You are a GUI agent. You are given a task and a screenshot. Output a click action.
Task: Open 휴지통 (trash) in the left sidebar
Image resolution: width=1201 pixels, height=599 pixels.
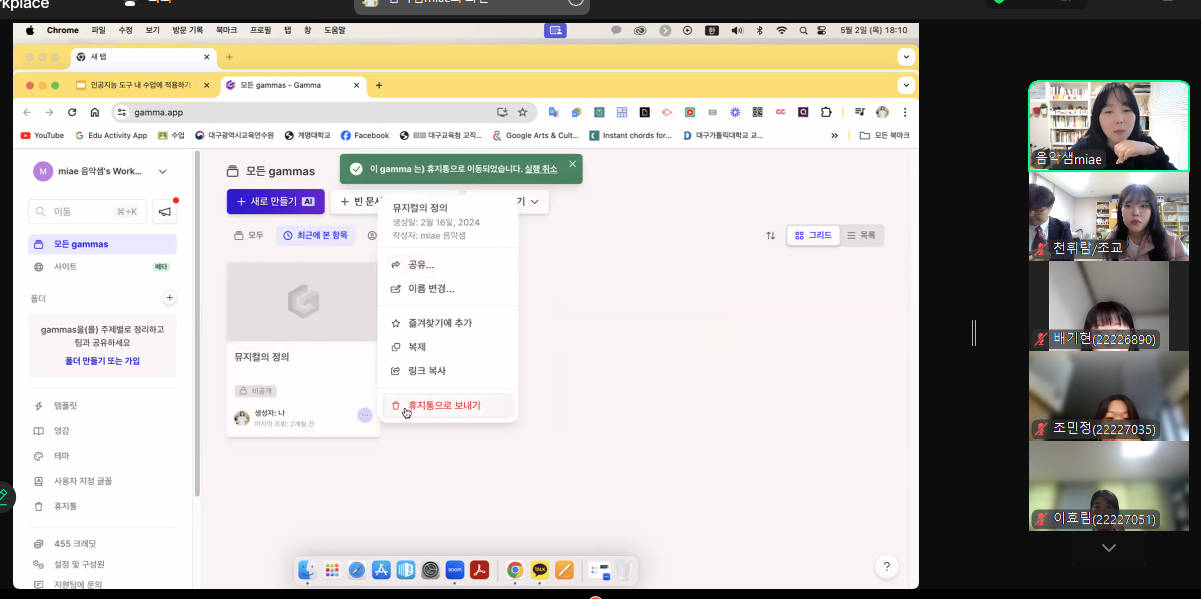[64, 507]
